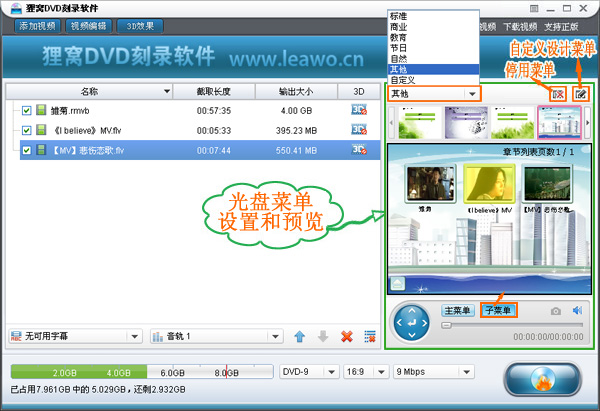Screen dimensions: 600x411
Task: Toggle 3D icon for 推荐.rmvb row
Action: tap(359, 110)
